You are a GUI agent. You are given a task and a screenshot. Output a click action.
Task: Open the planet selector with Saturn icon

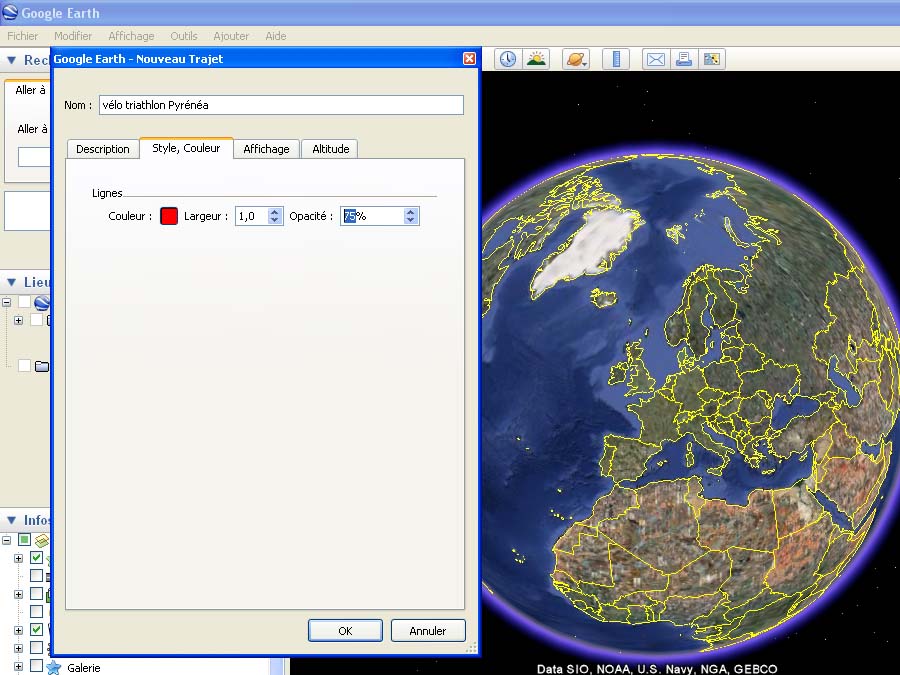576,59
